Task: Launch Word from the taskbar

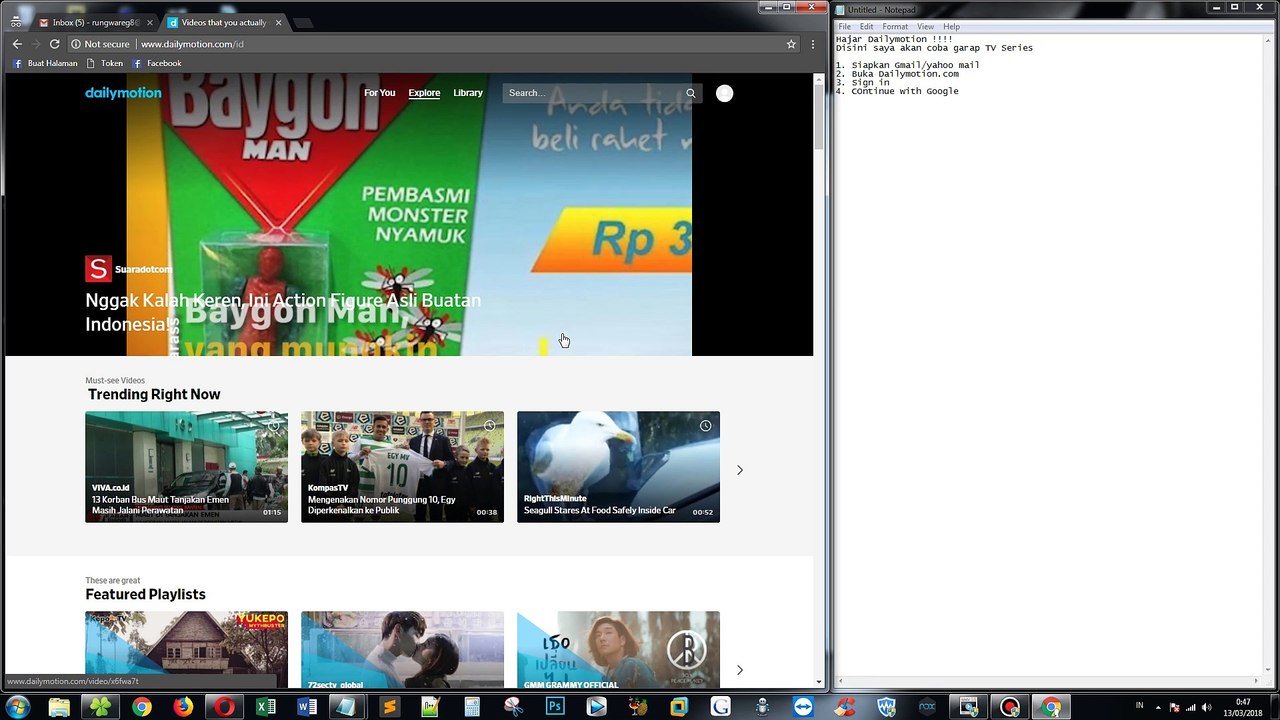Action: click(x=306, y=707)
